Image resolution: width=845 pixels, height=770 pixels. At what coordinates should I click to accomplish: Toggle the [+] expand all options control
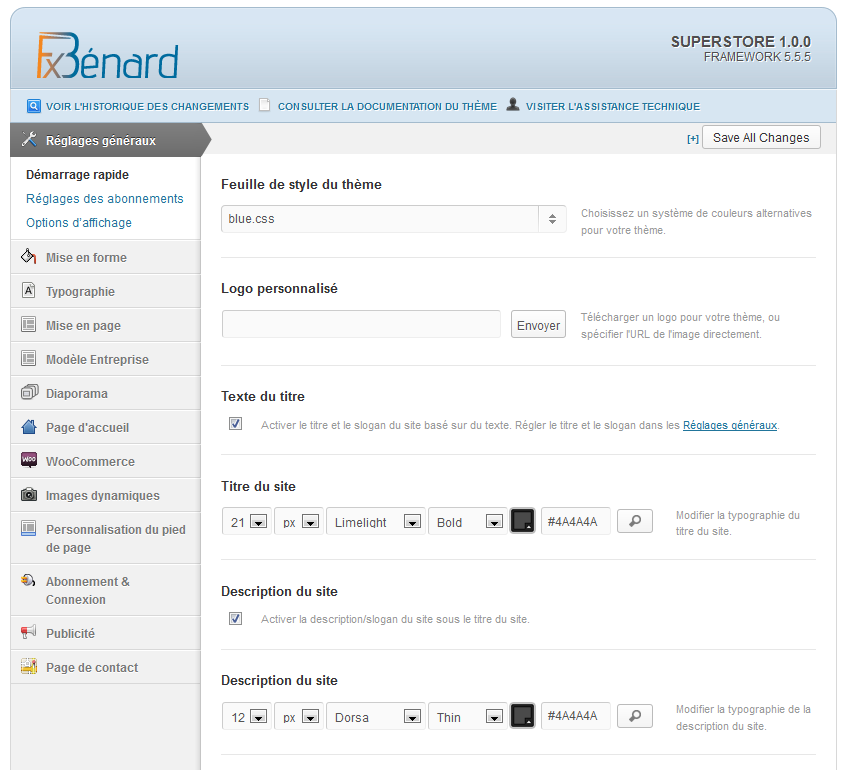692,139
